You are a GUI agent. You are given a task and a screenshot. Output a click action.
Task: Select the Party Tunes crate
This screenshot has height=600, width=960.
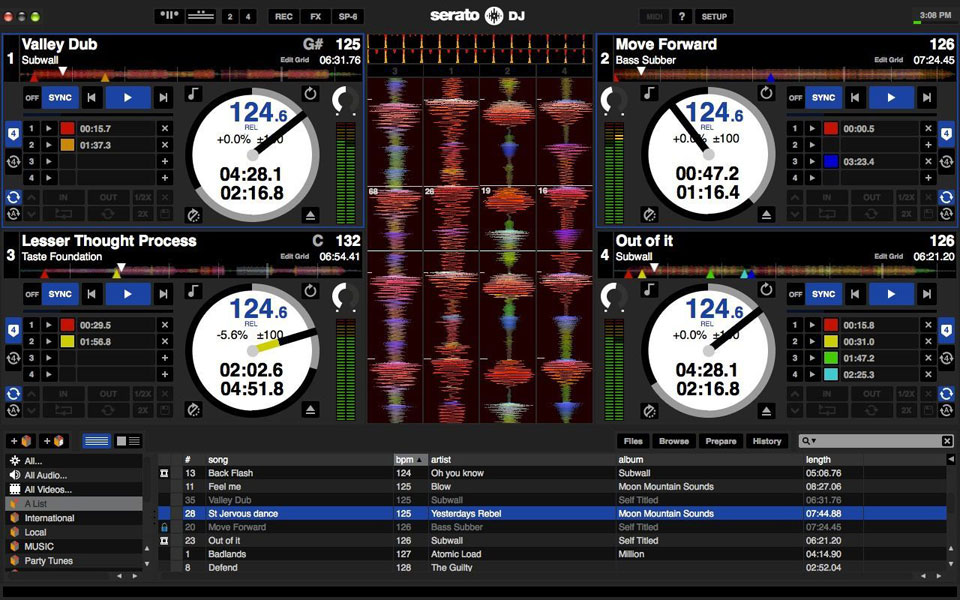click(x=74, y=561)
